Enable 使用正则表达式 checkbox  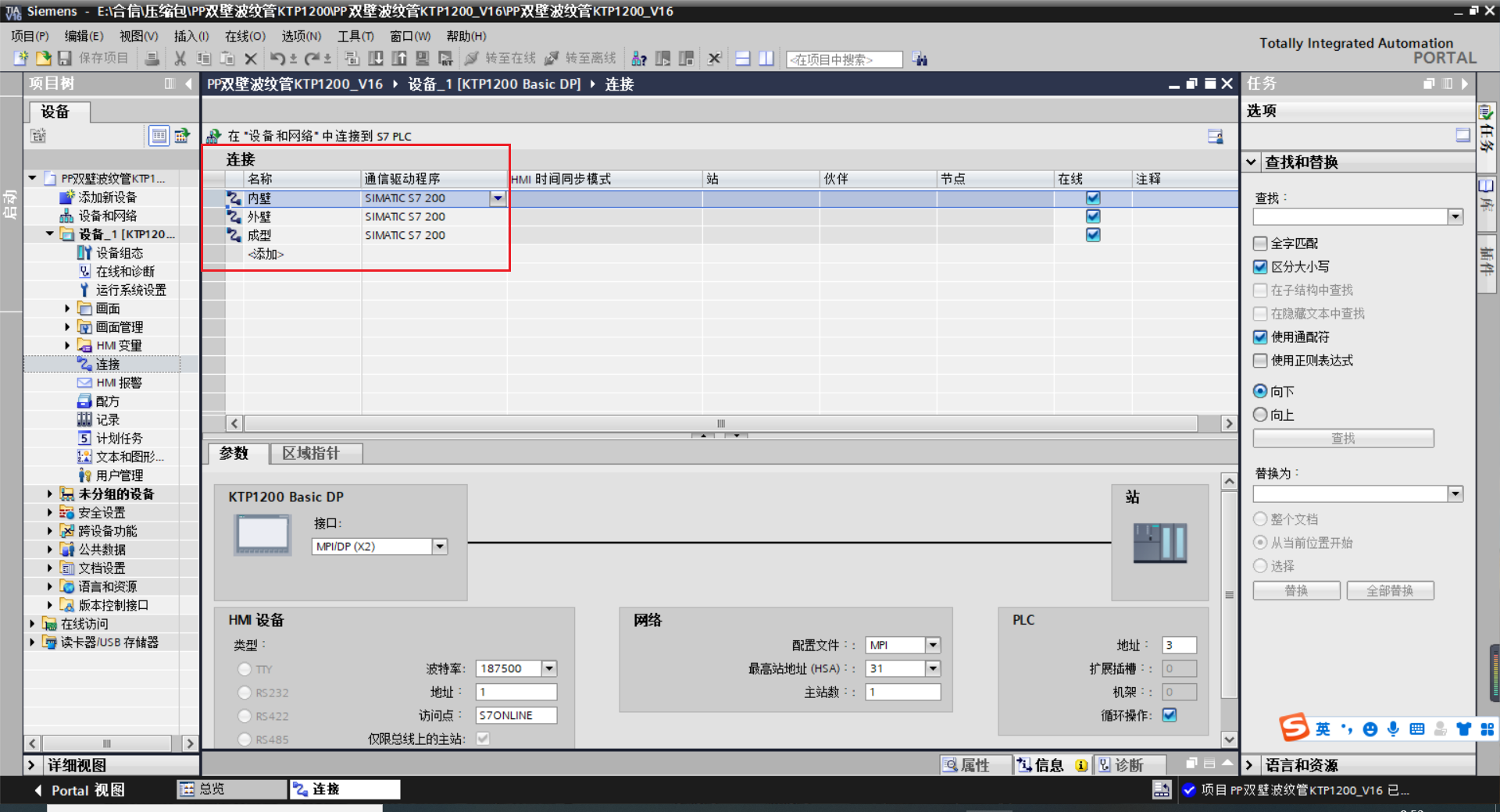click(1260, 361)
